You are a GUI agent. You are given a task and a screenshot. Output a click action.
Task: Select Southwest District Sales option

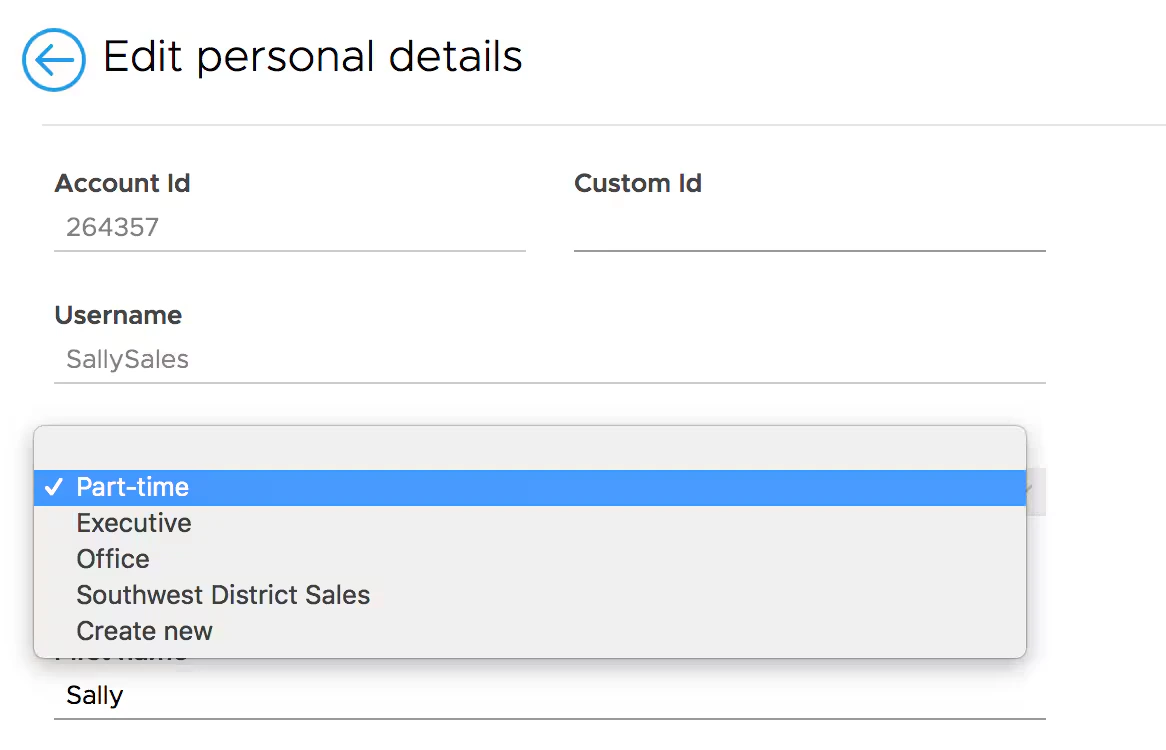(x=223, y=595)
